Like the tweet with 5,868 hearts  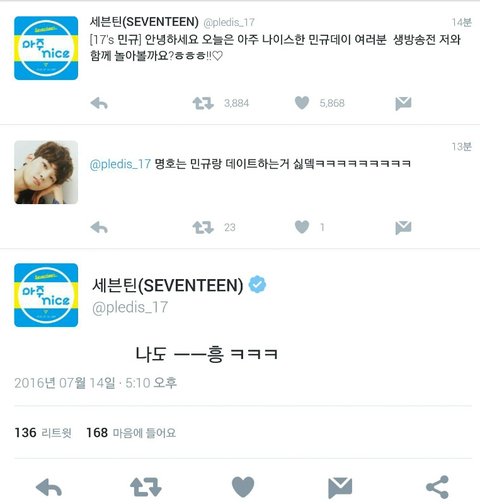click(302, 103)
